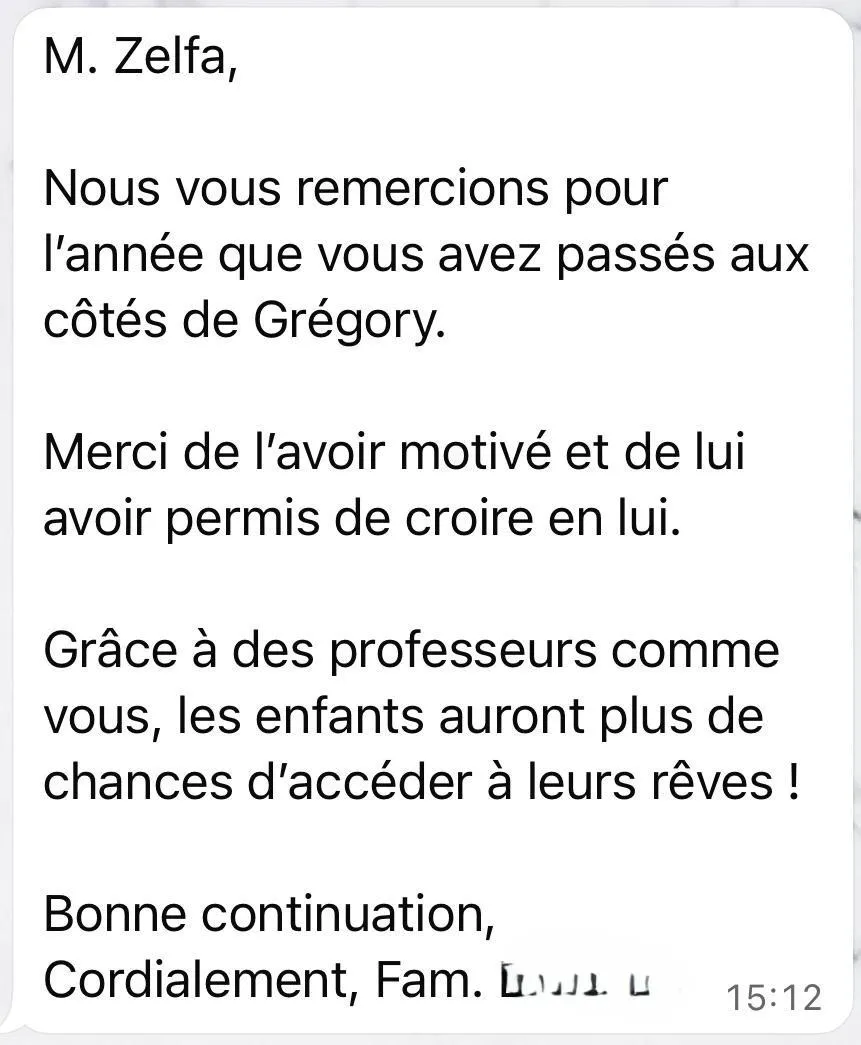The width and height of the screenshot is (861, 1045).
Task: Click the word 'Grâce' starting the third paragraph
Action: 111,650
